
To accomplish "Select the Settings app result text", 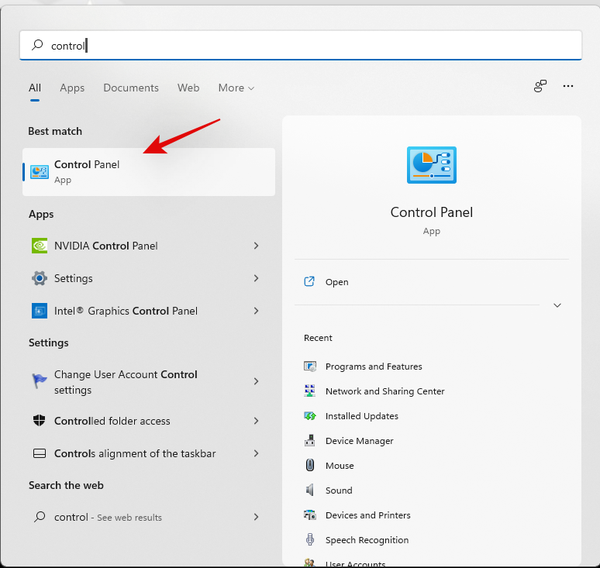I will point(73,278).
